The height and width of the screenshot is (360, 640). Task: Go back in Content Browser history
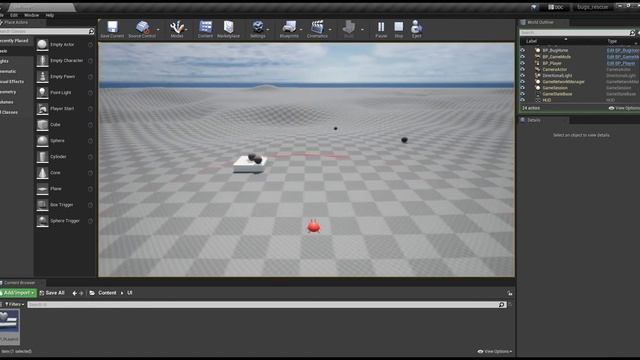coord(74,293)
